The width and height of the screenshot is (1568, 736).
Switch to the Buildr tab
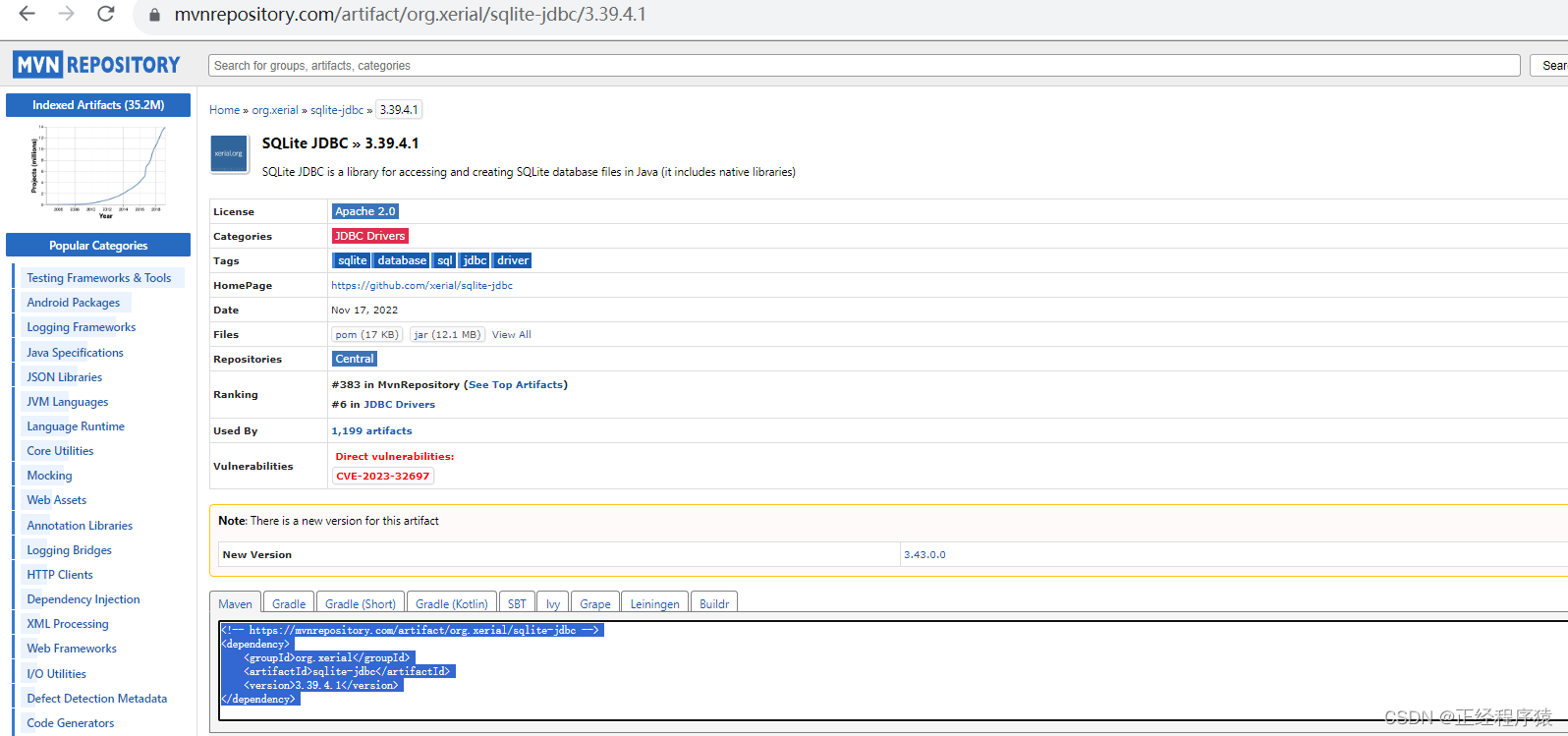click(714, 602)
